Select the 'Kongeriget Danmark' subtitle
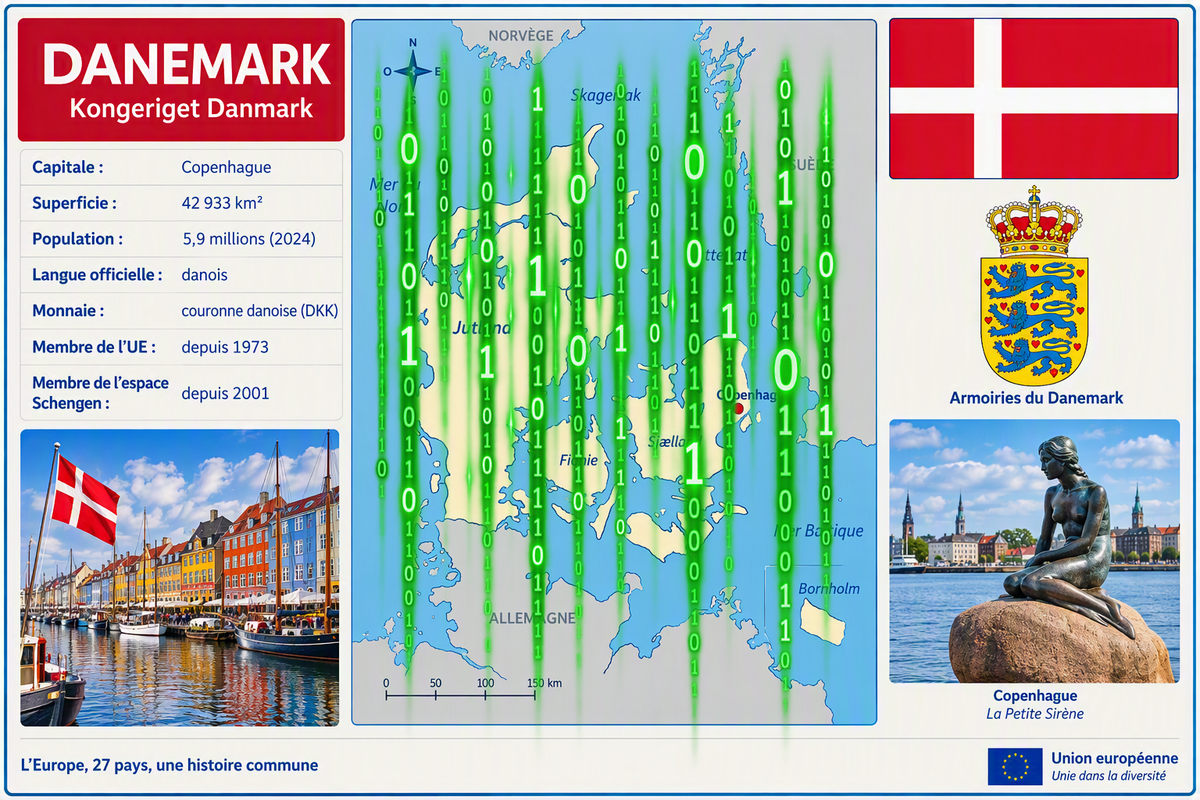Viewport: 1200px width, 800px height. click(x=192, y=108)
